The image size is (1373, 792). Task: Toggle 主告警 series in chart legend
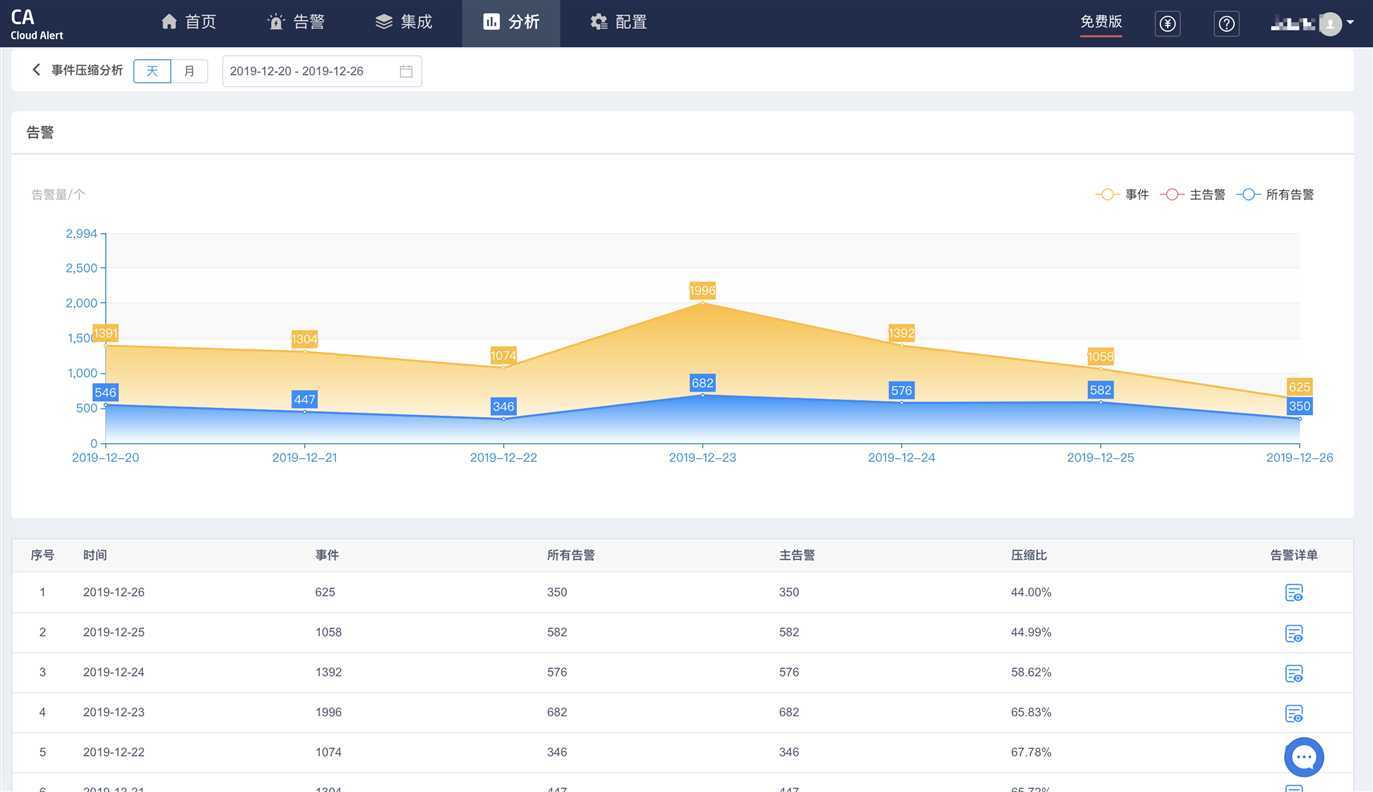[1193, 195]
